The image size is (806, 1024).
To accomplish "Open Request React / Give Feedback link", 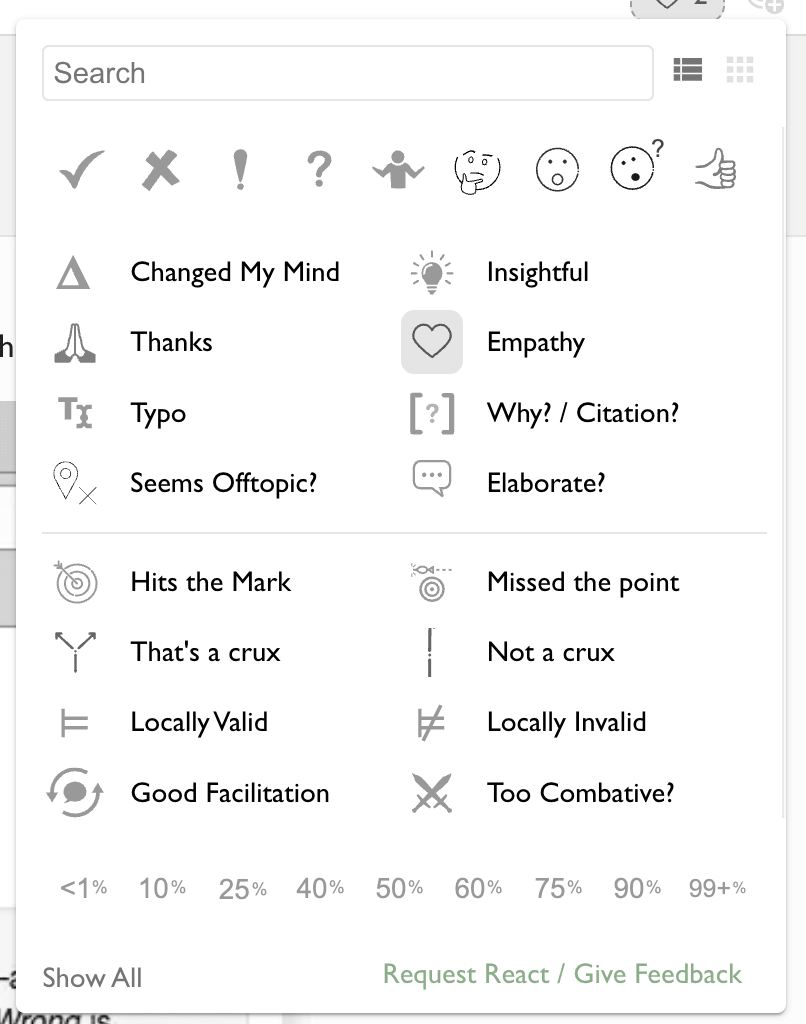I will (x=562, y=975).
